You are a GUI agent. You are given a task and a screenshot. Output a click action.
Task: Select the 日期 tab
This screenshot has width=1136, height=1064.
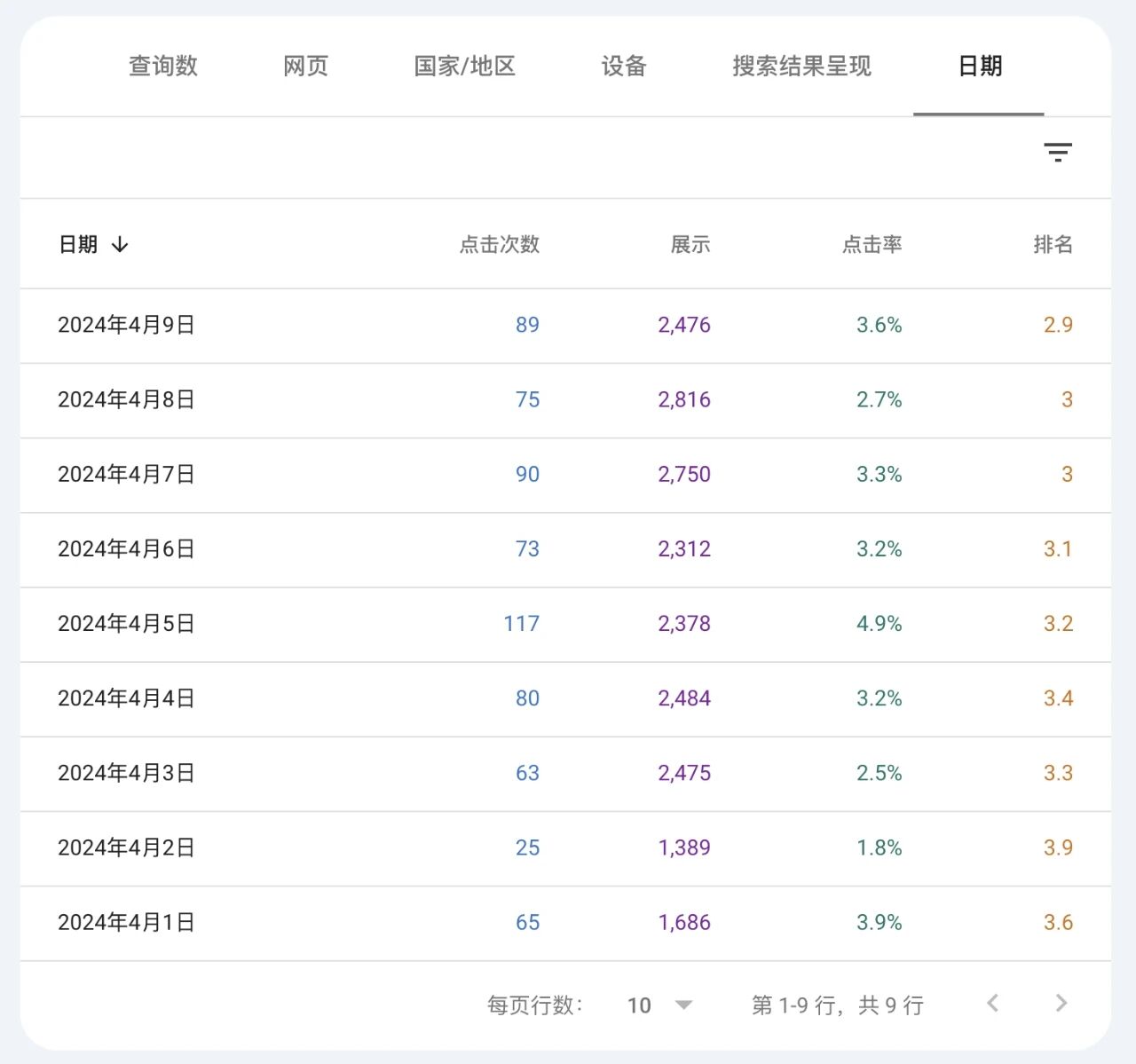click(980, 67)
